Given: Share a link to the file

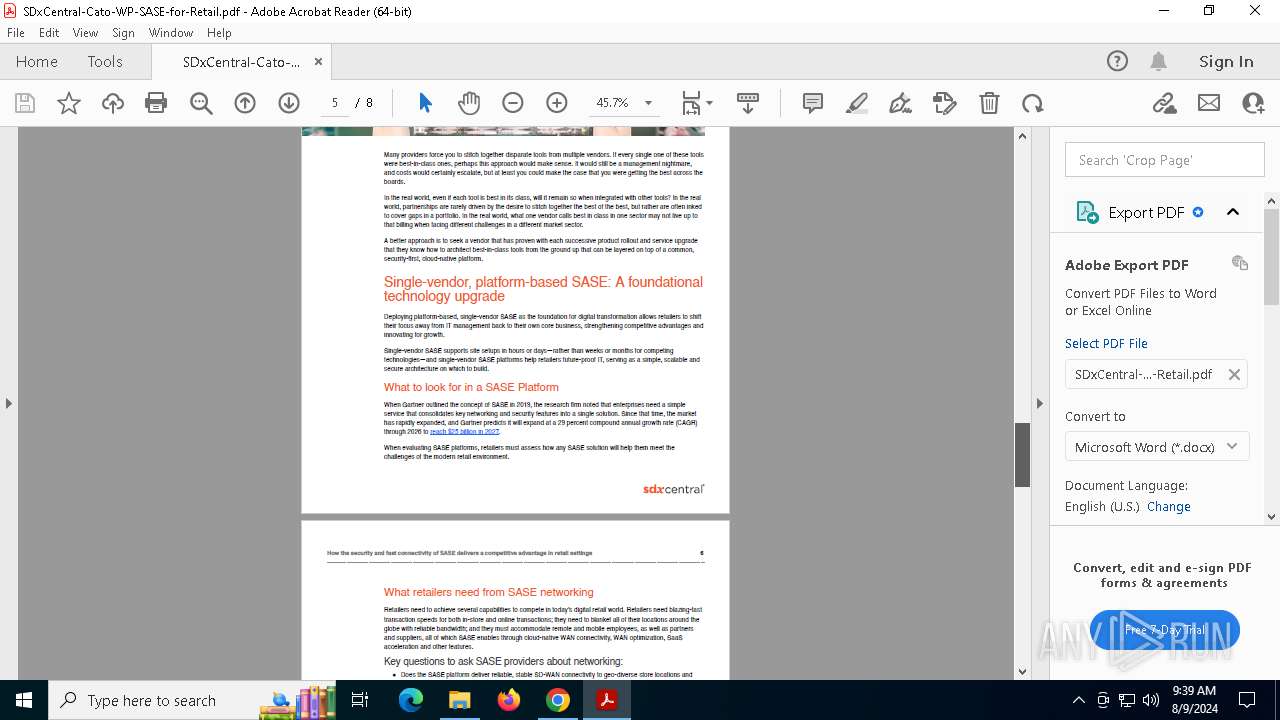Looking at the screenshot, I should click(x=1164, y=103).
